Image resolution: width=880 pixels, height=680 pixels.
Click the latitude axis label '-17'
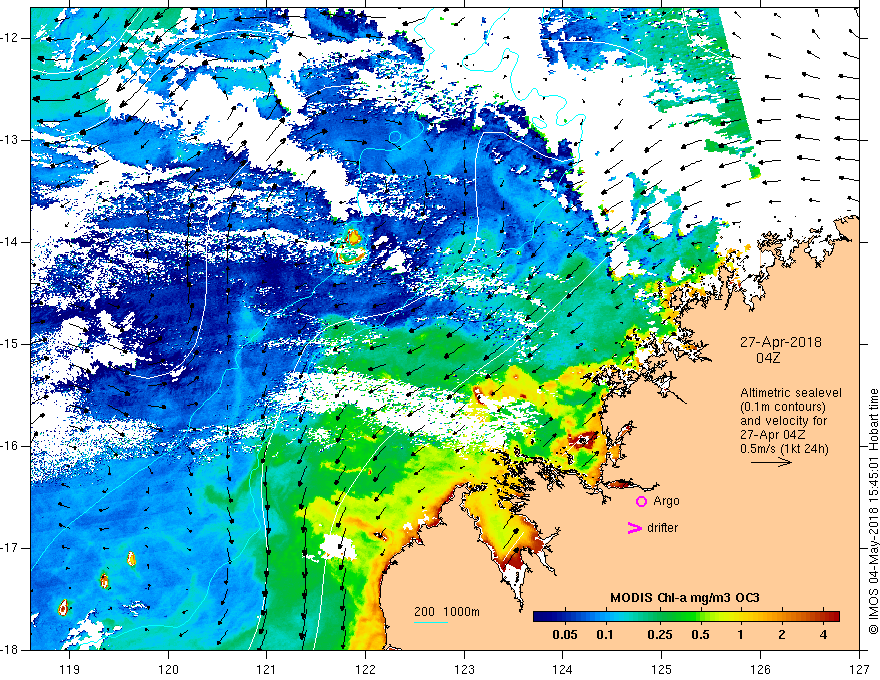[11, 548]
